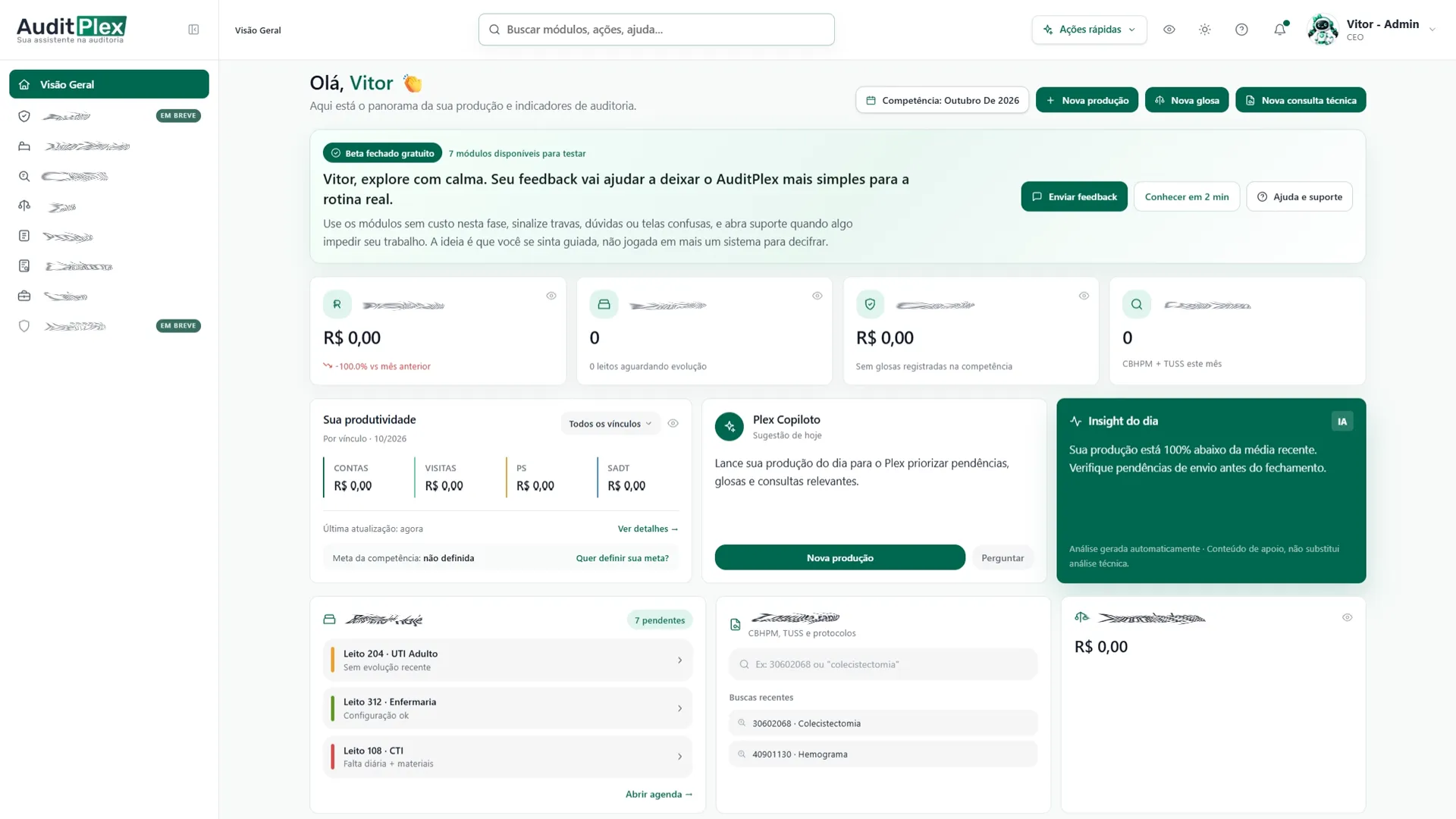Screen dimensions: 1456x819
Task: Click the Plex Copiloto sparkle icon
Action: click(730, 426)
